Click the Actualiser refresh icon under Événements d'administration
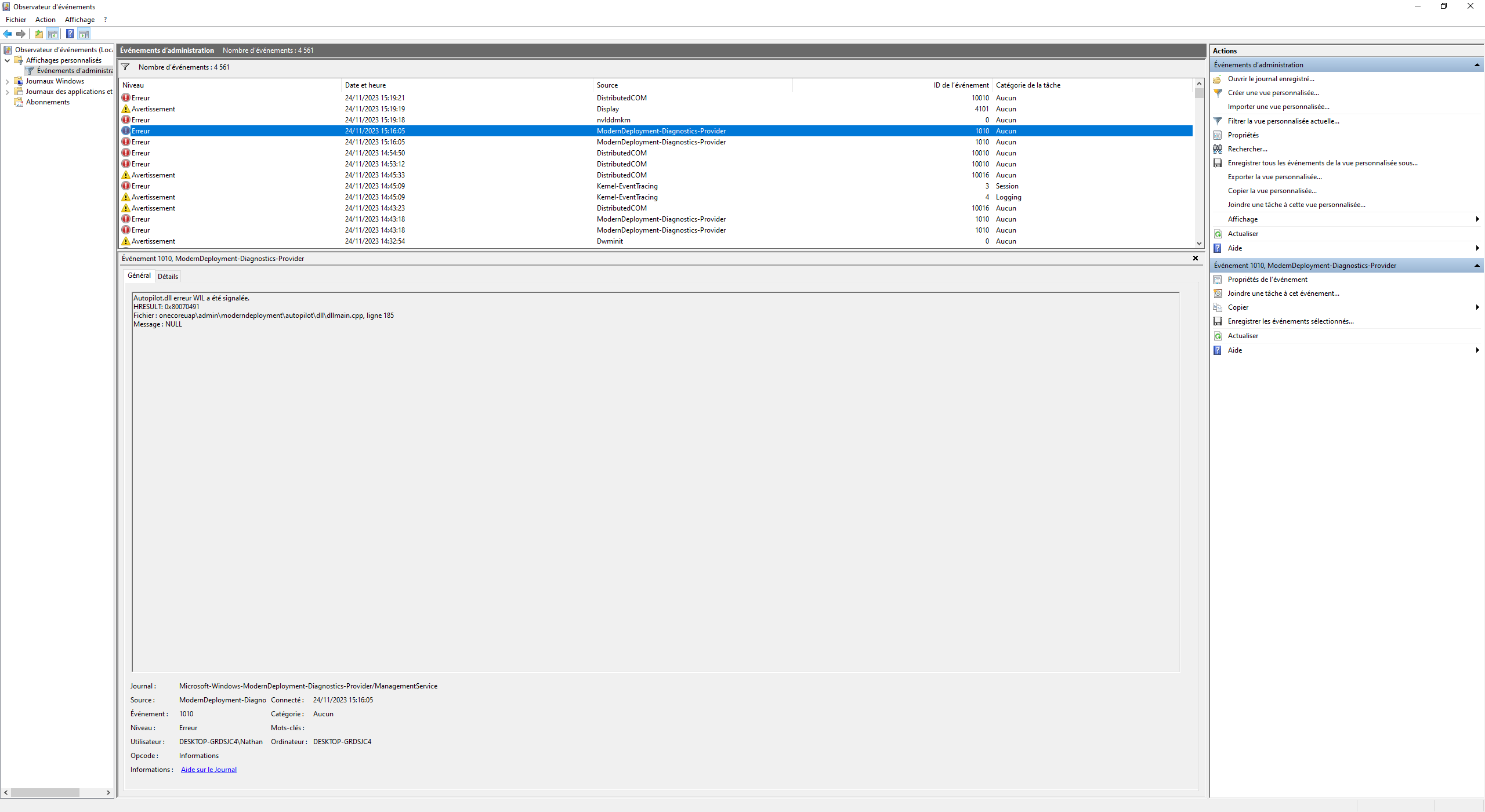 1218,234
